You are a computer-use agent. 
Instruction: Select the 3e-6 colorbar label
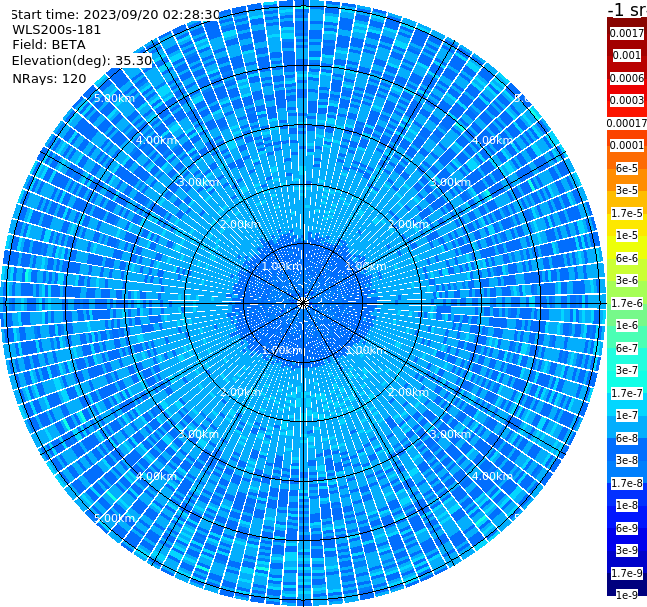click(627, 280)
